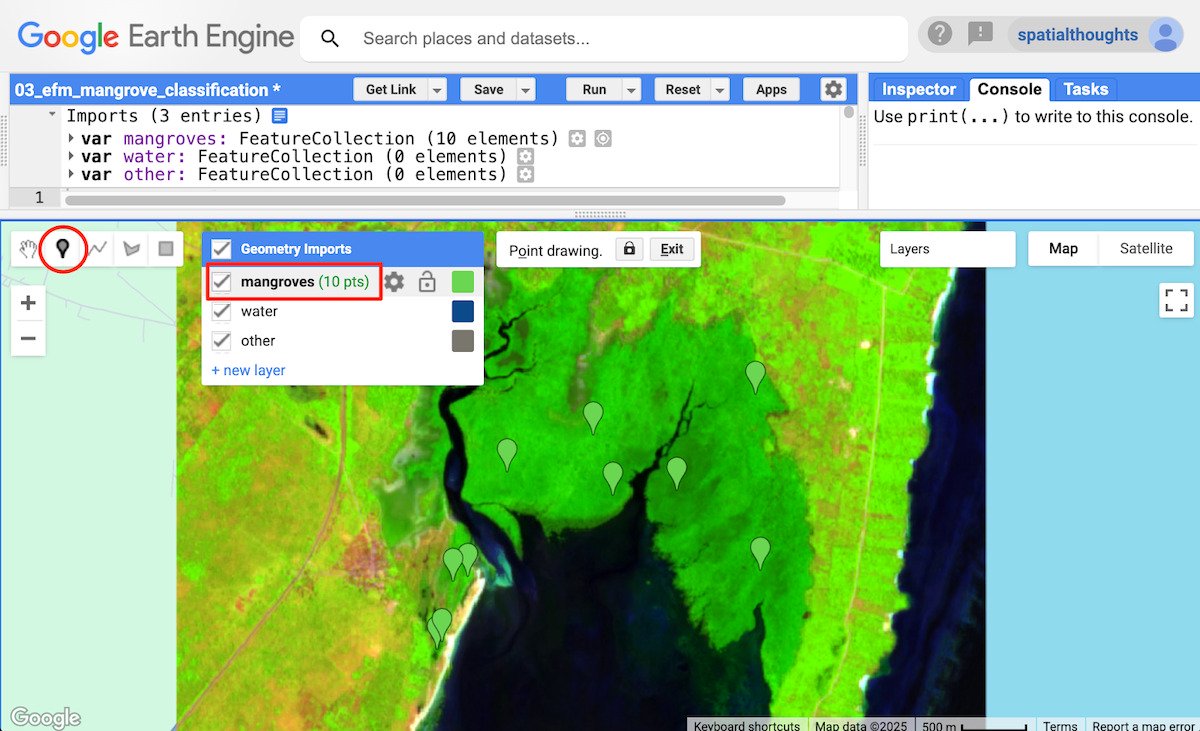Select the draw line tool
Viewport: 1200px width, 731px height.
[97, 248]
